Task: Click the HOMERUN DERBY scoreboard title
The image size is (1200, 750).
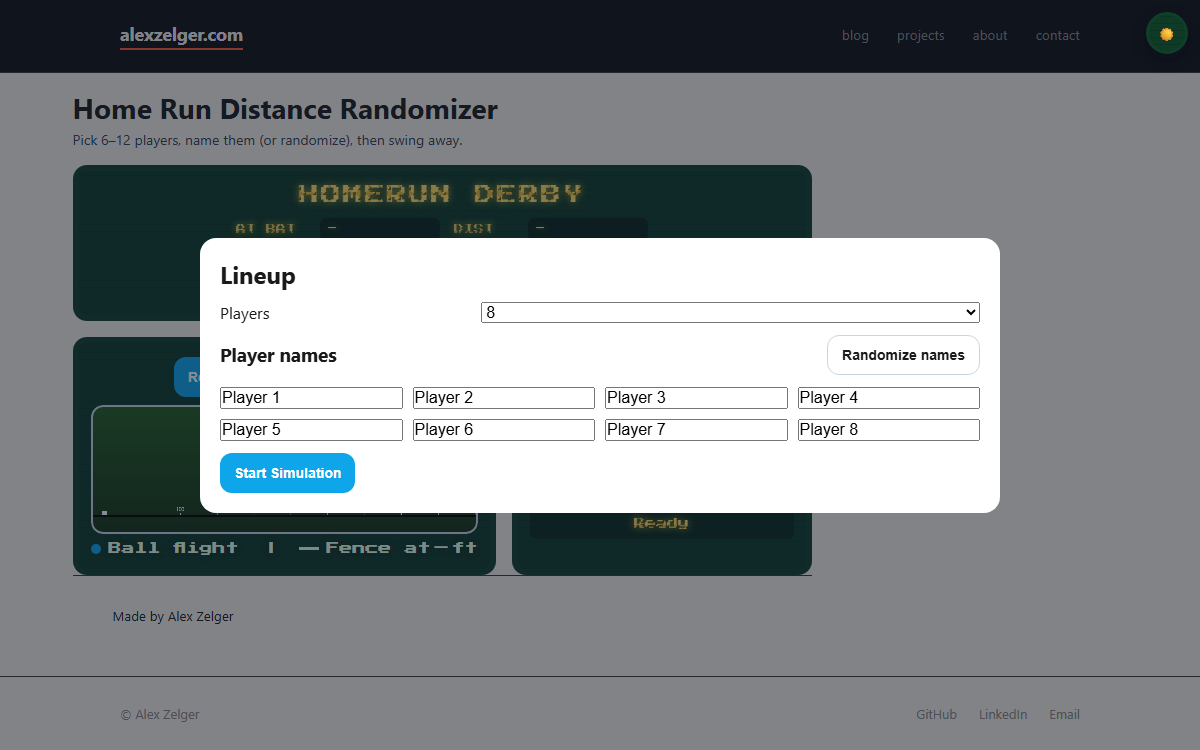Action: tap(441, 193)
